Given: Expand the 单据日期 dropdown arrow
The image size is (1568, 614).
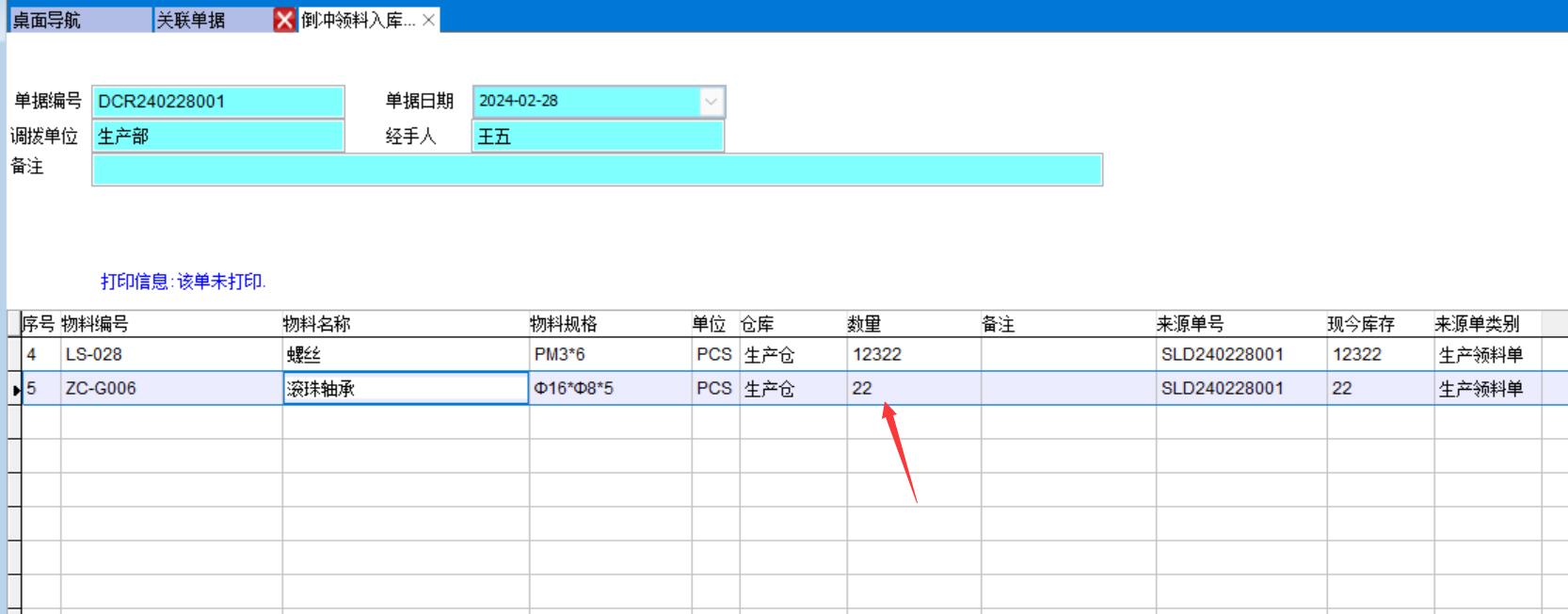Looking at the screenshot, I should pyautogui.click(x=712, y=102).
